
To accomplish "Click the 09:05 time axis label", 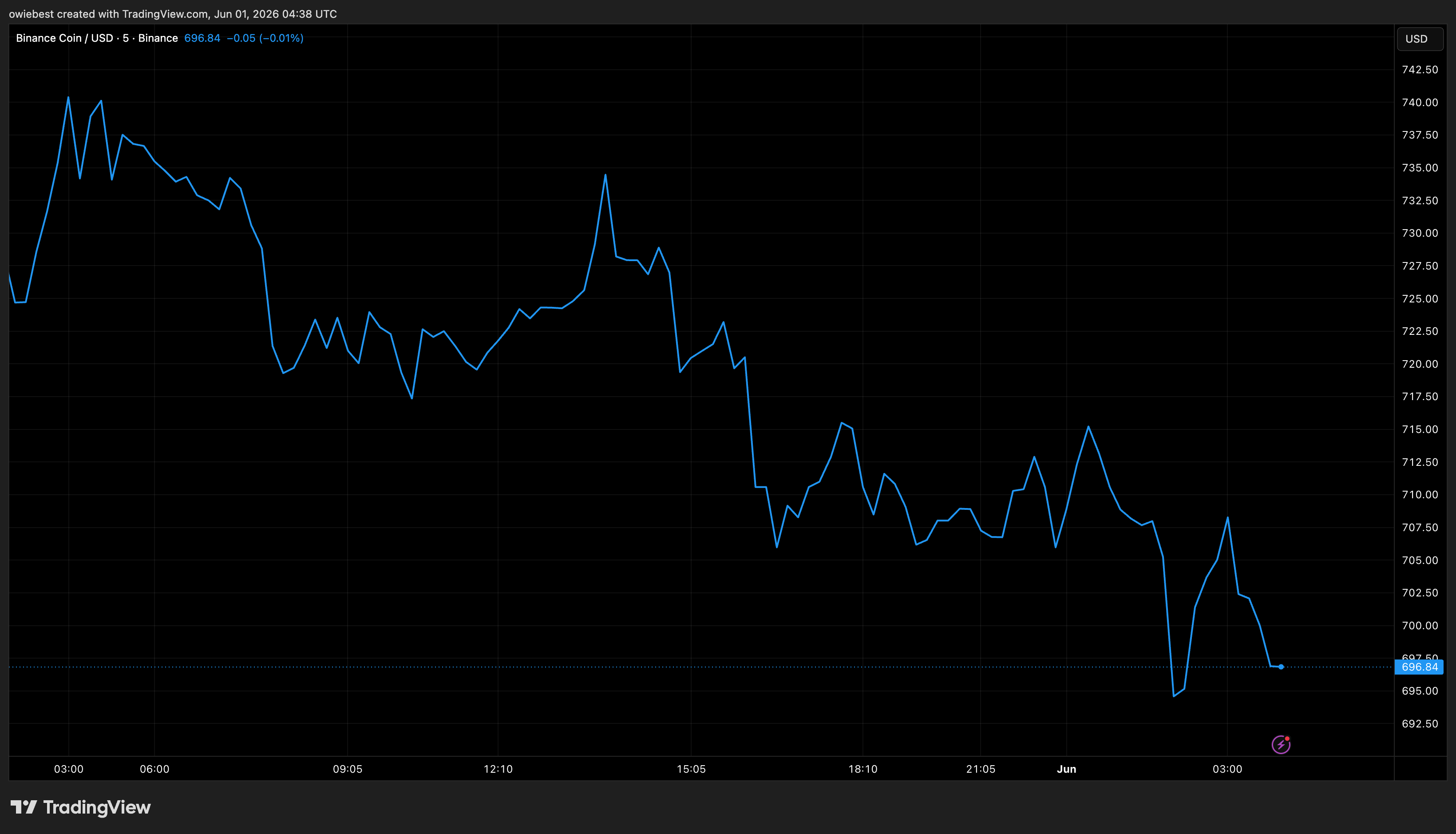I will pos(348,769).
